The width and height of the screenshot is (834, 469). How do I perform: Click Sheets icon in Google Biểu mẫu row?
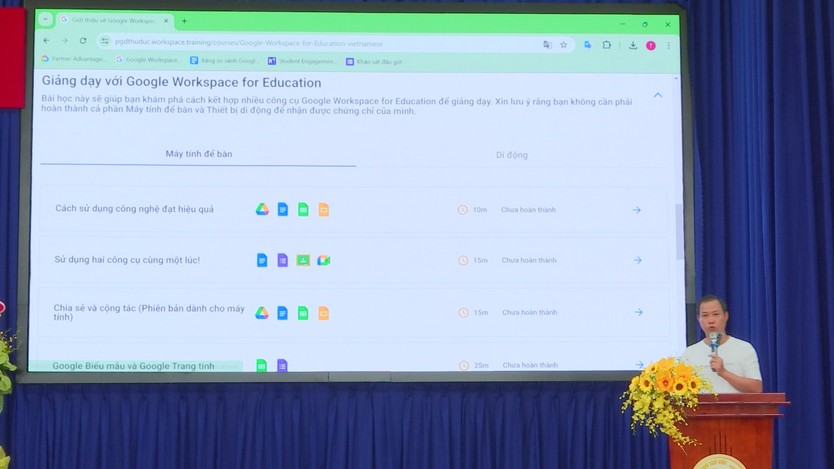[262, 365]
